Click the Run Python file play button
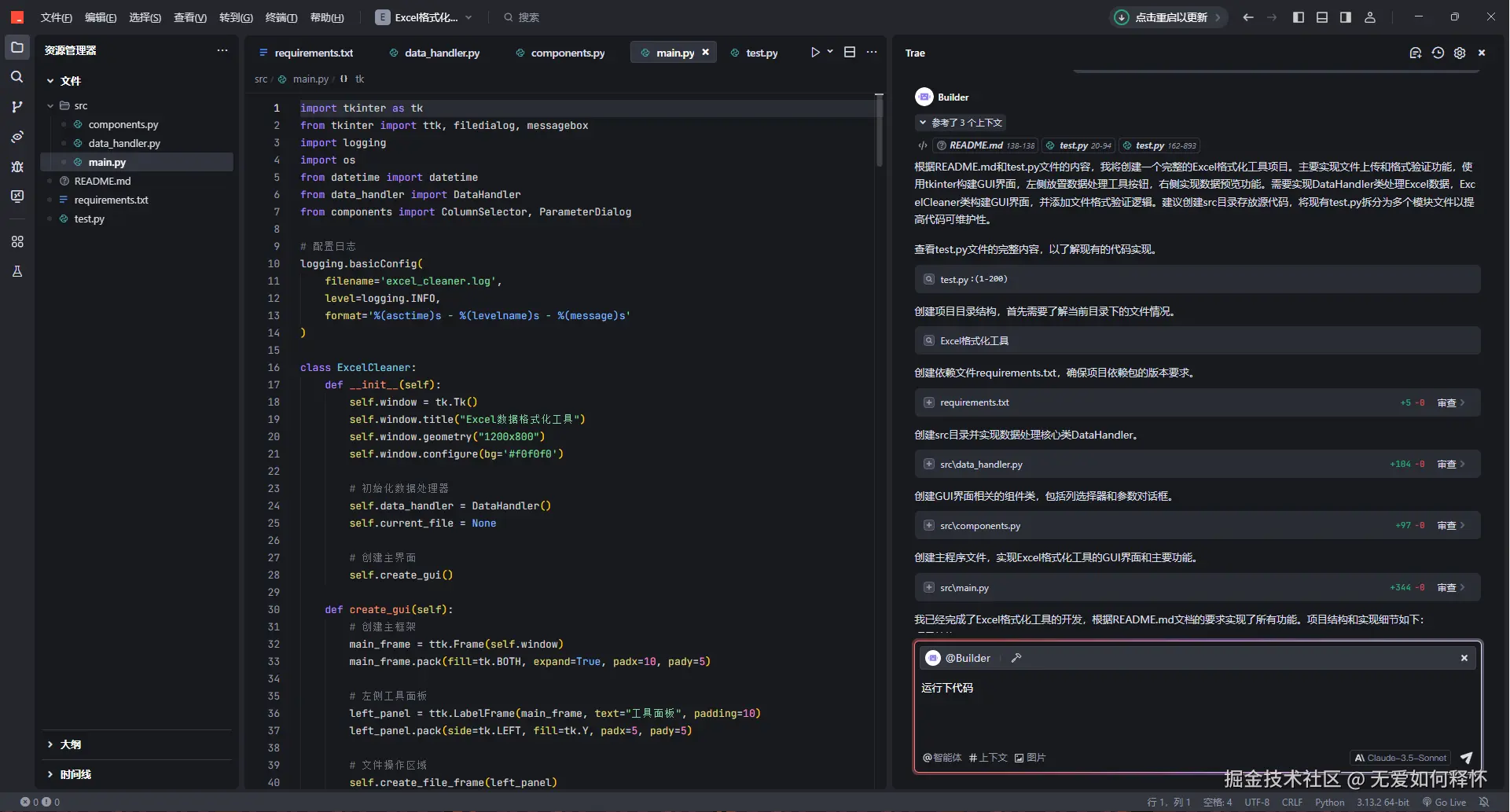Image resolution: width=1510 pixels, height=812 pixels. click(x=815, y=53)
